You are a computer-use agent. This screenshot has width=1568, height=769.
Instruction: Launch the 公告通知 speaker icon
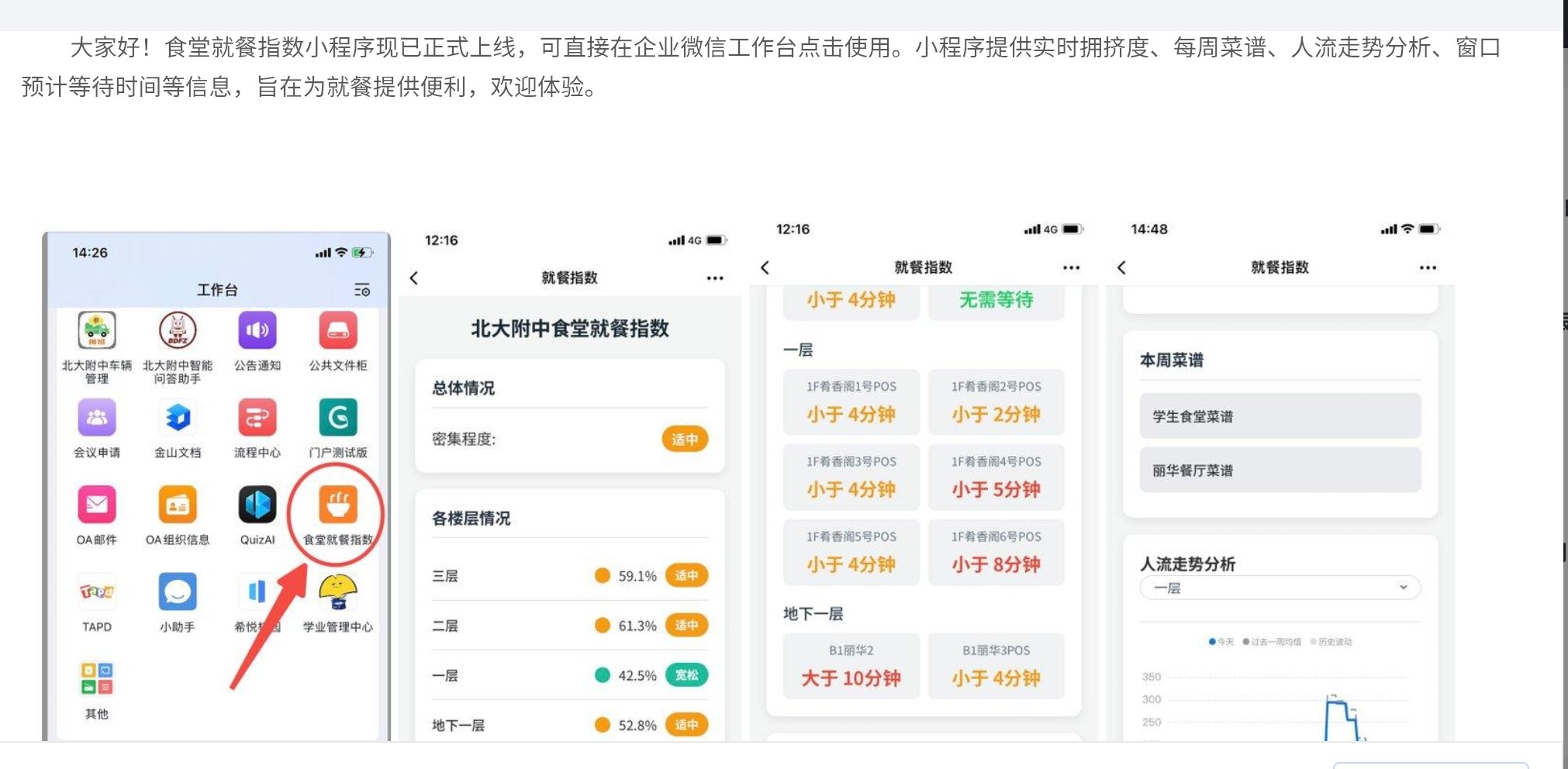257,332
